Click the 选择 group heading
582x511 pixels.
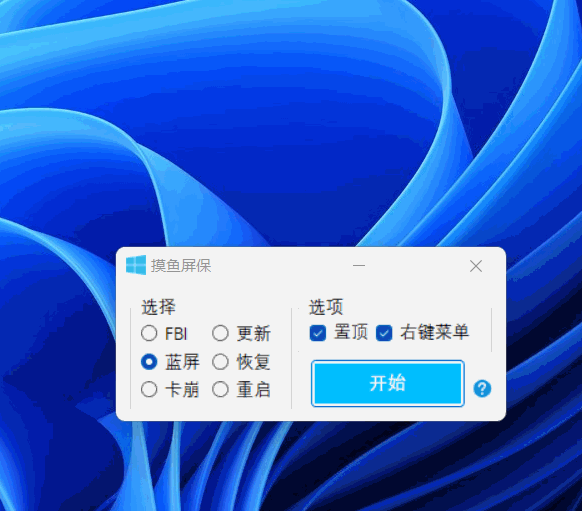pos(158,307)
